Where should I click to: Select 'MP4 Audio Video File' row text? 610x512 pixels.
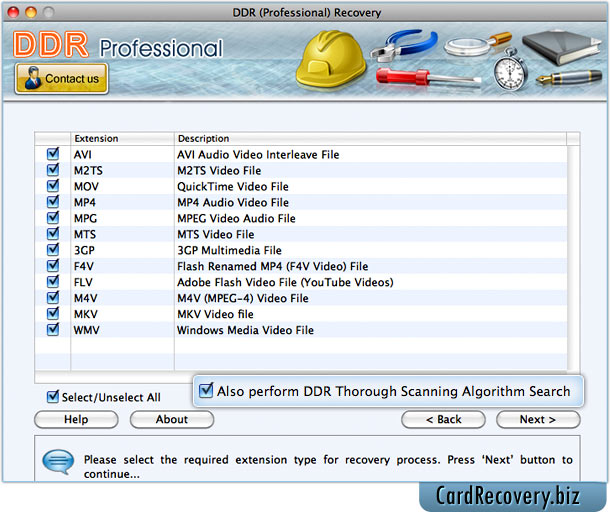click(x=233, y=203)
